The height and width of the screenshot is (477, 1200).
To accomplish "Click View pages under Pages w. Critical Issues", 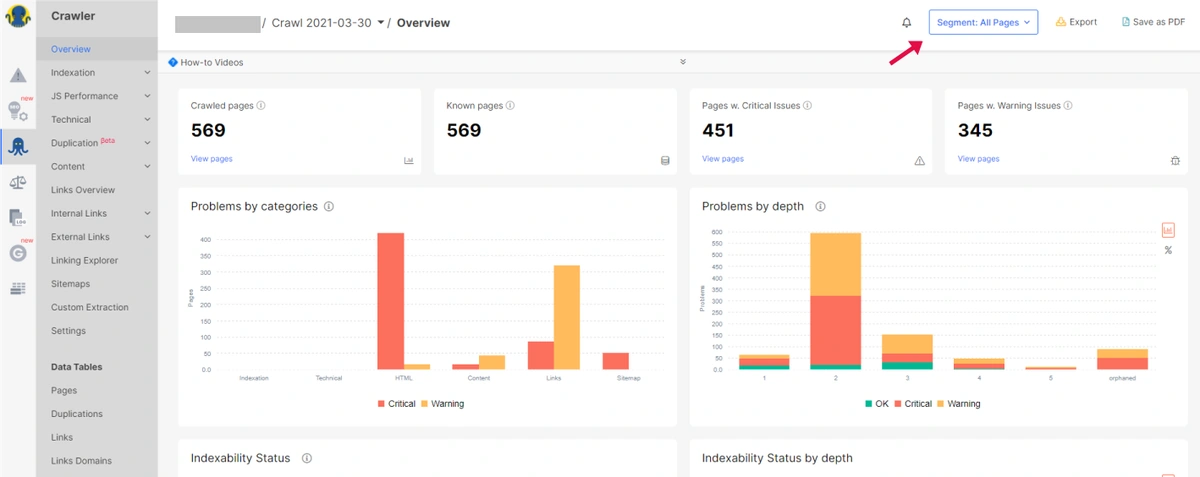I will [x=723, y=159].
